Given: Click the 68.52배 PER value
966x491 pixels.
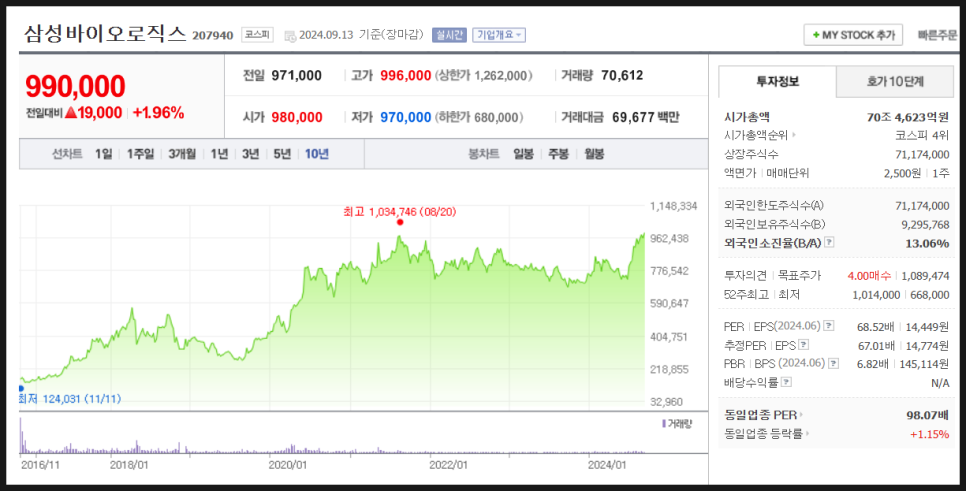Looking at the screenshot, I should point(875,327).
